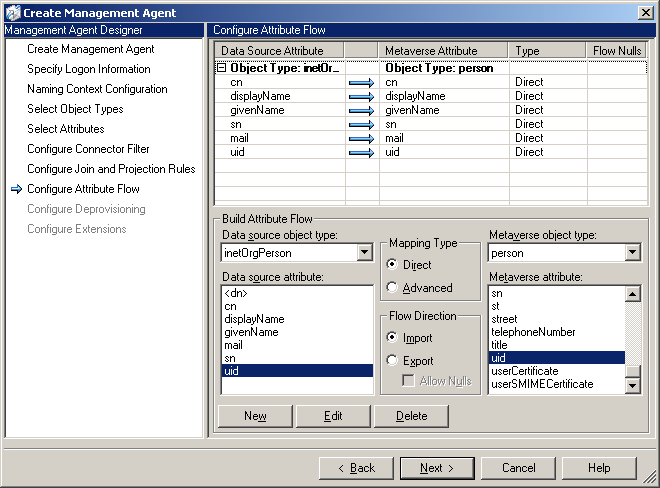This screenshot has width=660, height=488.
Task: Cancel the wizard
Action: point(518,468)
